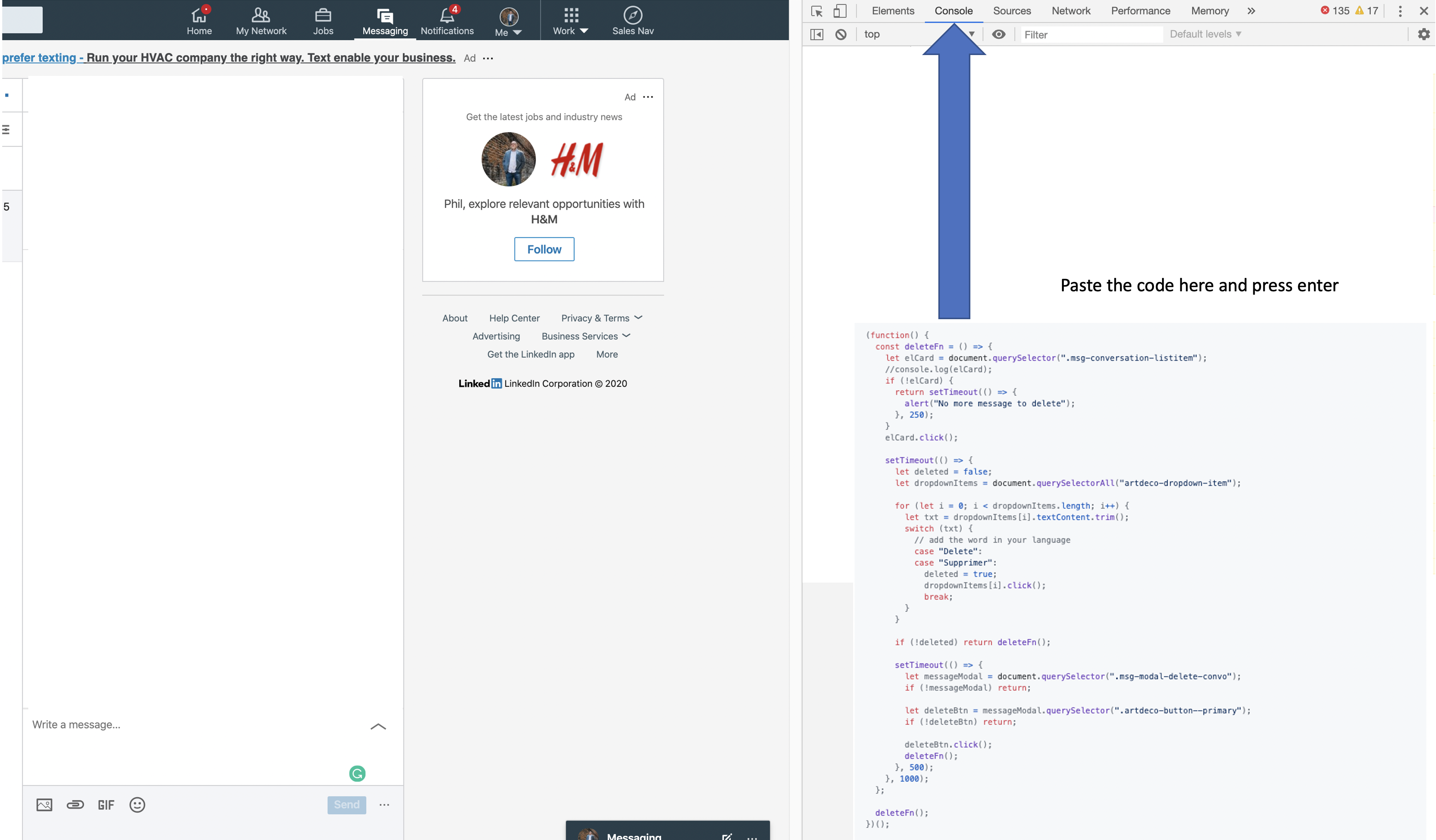Click the LinkedIn Corporation logo
The height and width of the screenshot is (840, 1436).
tap(480, 383)
